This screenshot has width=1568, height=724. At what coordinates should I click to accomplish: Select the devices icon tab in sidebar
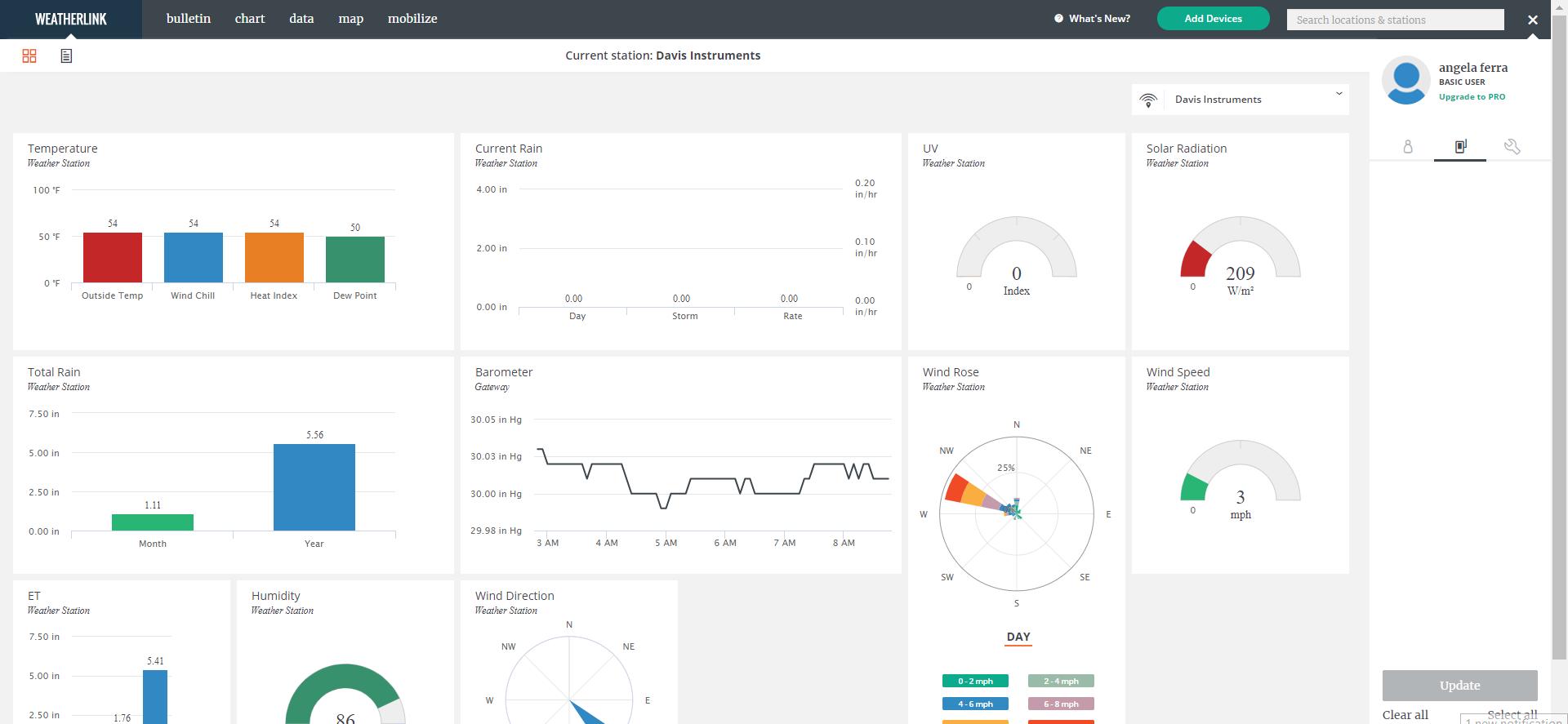tap(1460, 146)
